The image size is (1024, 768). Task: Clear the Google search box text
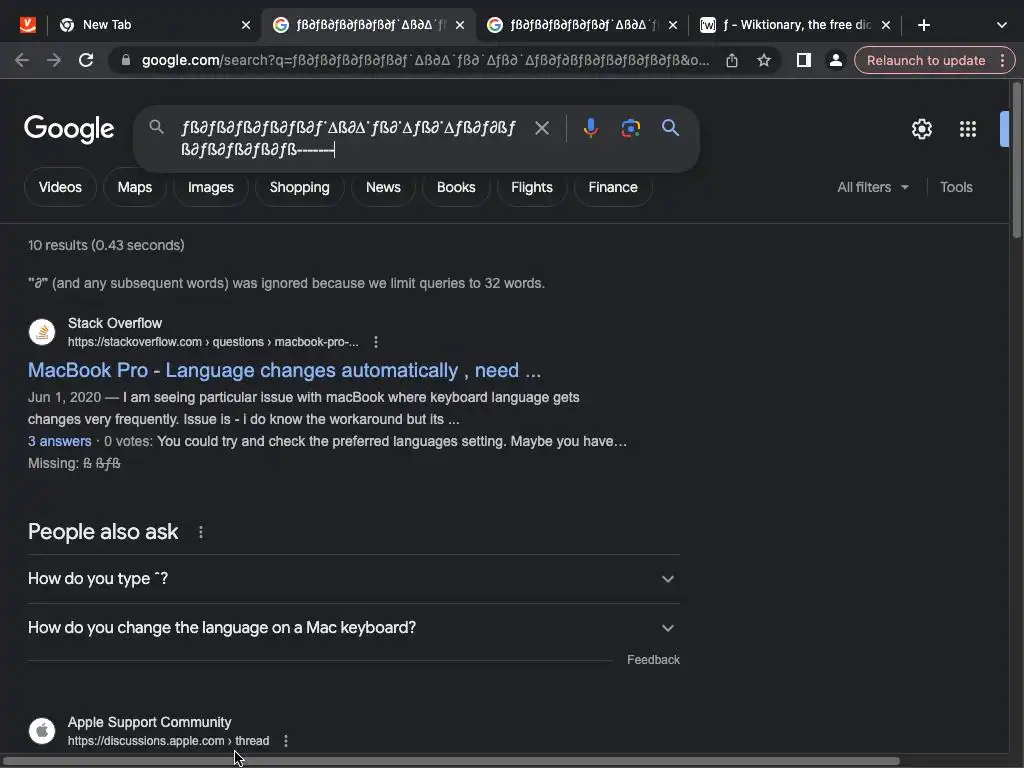pyautogui.click(x=541, y=128)
